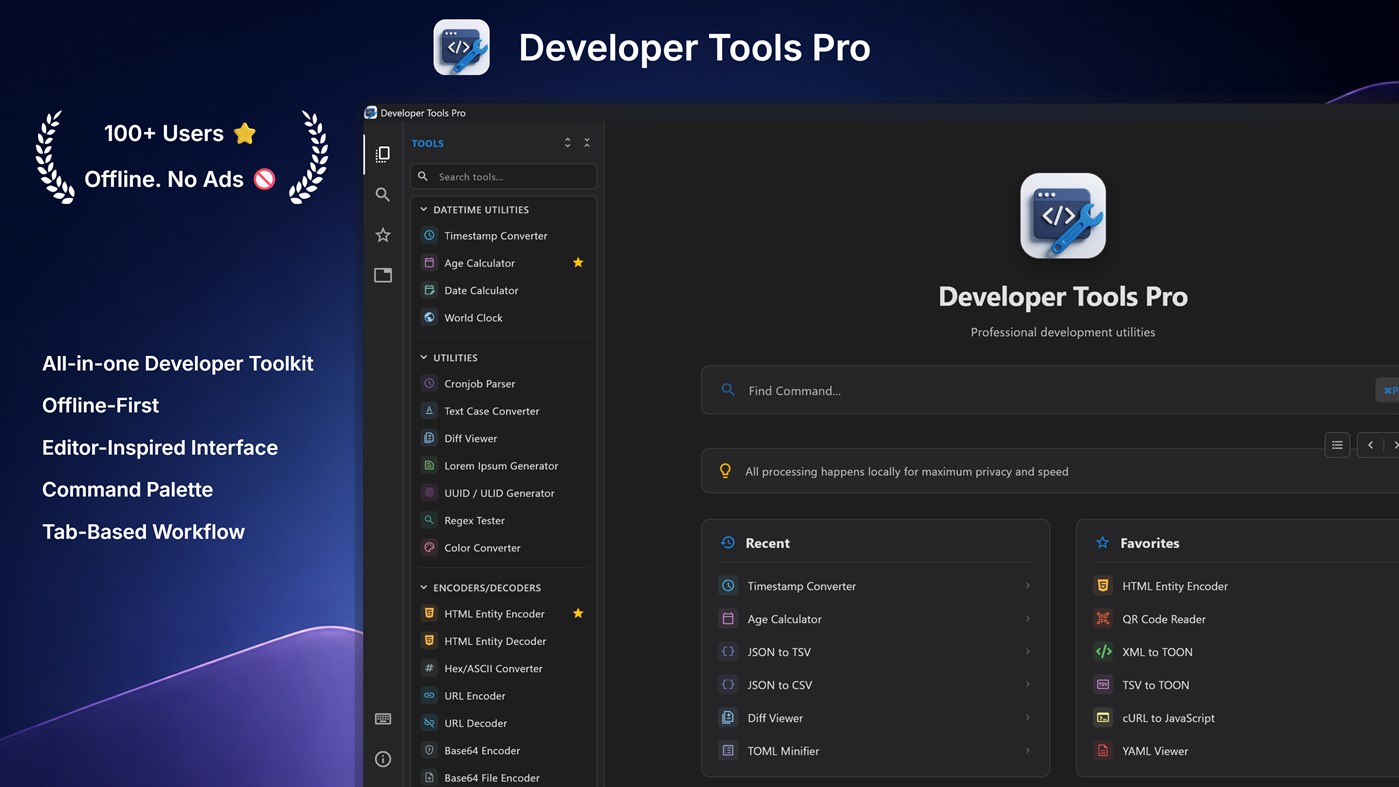Click the XML to TOON code icon
Viewport: 1399px width, 787px height.
(x=1103, y=652)
